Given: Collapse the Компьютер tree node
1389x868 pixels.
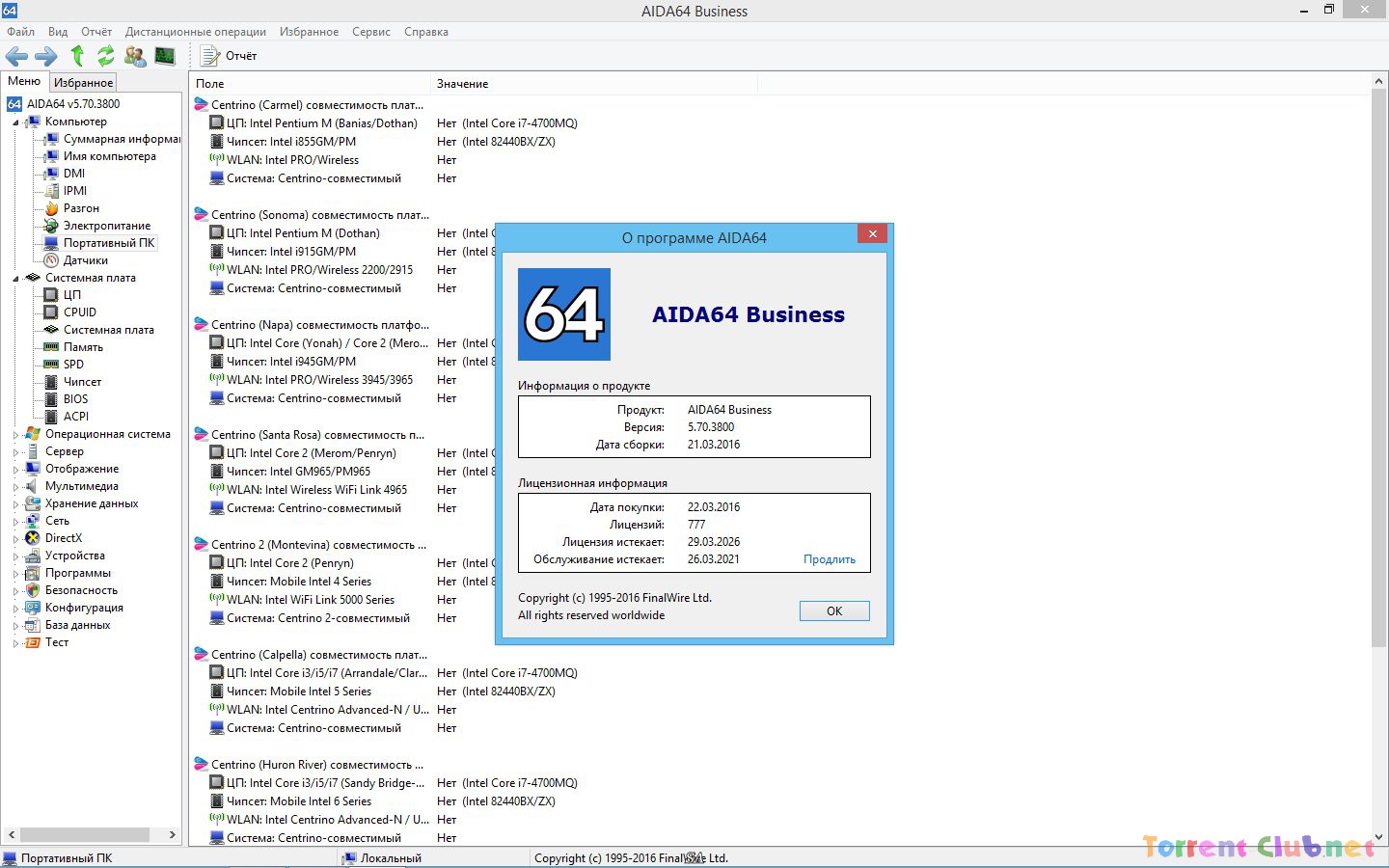Looking at the screenshot, I should point(15,122).
